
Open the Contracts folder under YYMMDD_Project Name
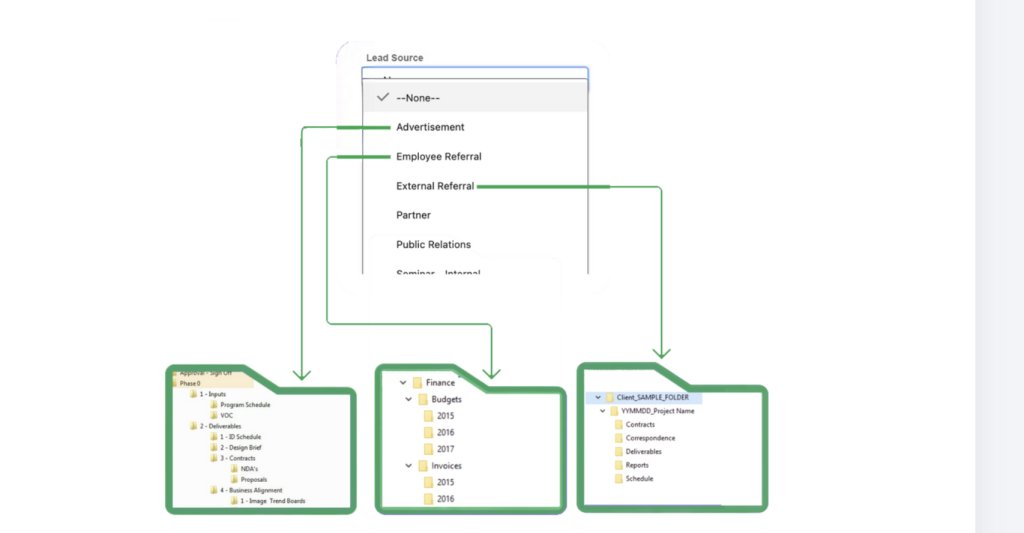point(640,425)
